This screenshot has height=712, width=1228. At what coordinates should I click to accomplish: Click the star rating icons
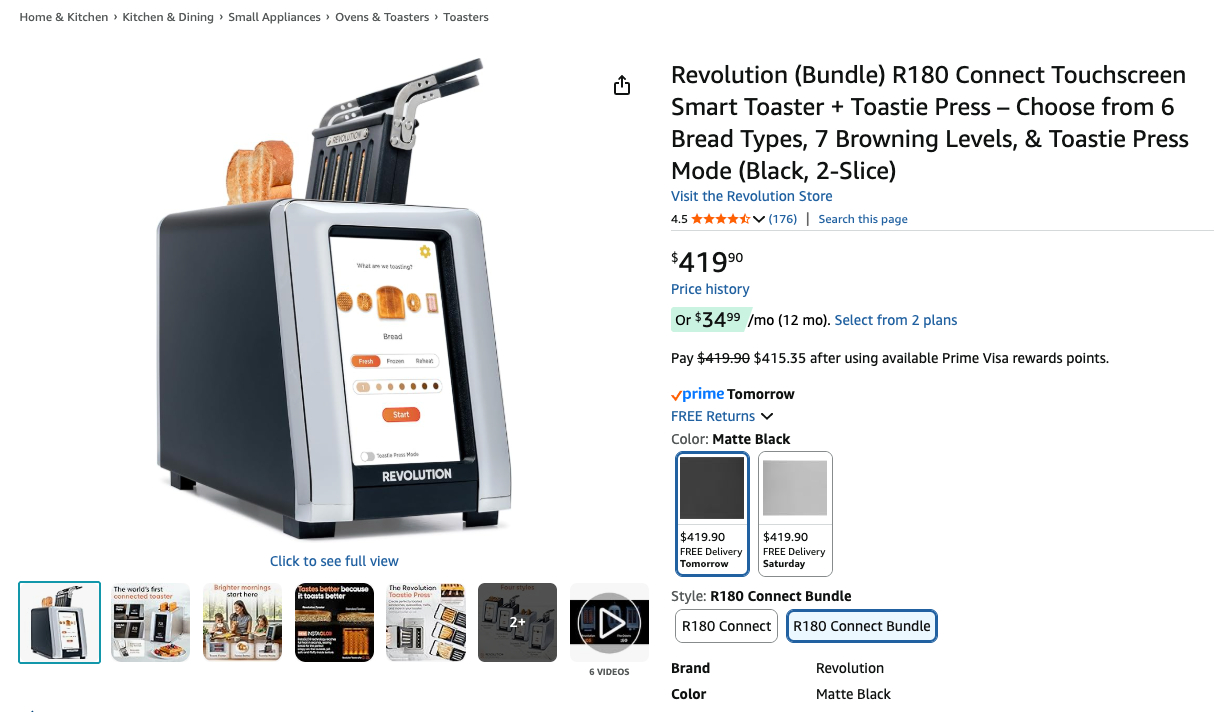[719, 219]
